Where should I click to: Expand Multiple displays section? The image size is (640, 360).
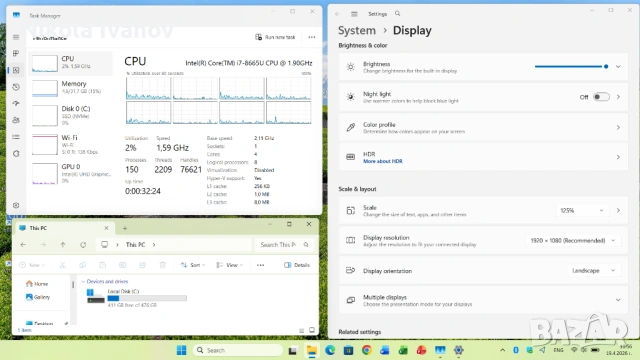tap(618, 300)
